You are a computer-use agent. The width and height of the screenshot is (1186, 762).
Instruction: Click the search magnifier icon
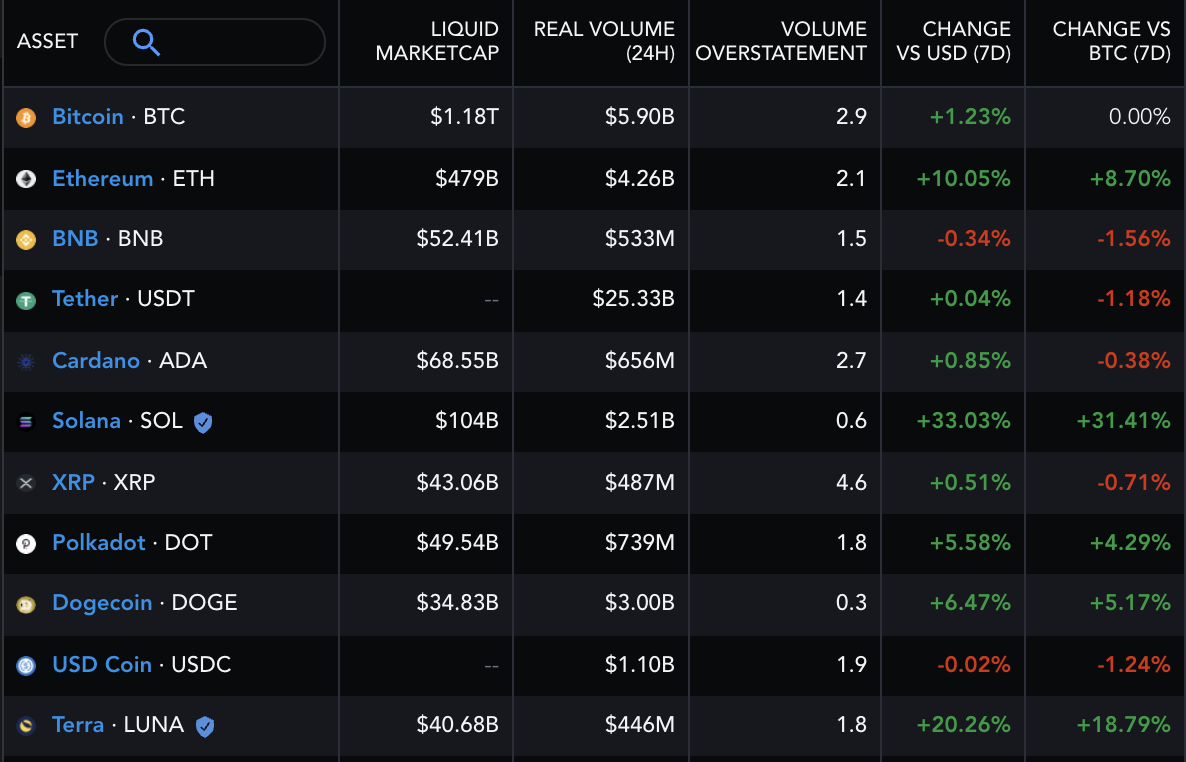[146, 42]
